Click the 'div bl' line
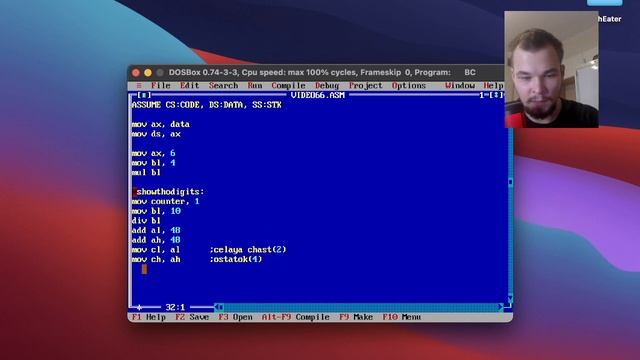This screenshot has width=640, height=360. pyautogui.click(x=146, y=221)
